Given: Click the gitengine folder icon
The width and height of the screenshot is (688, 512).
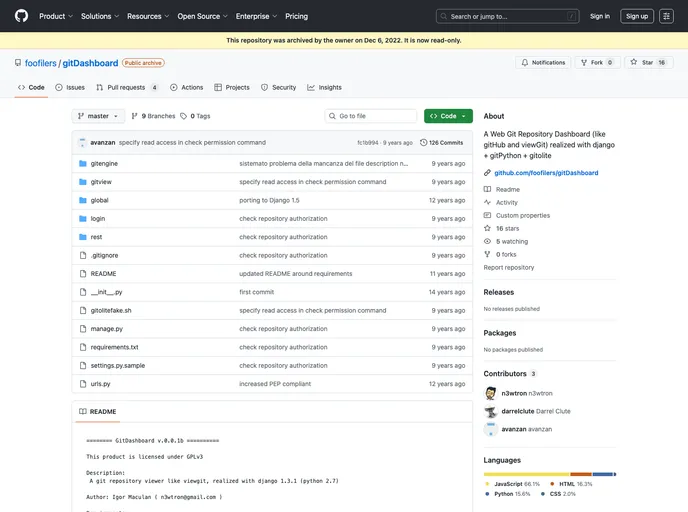Looking at the screenshot, I should [82, 164].
